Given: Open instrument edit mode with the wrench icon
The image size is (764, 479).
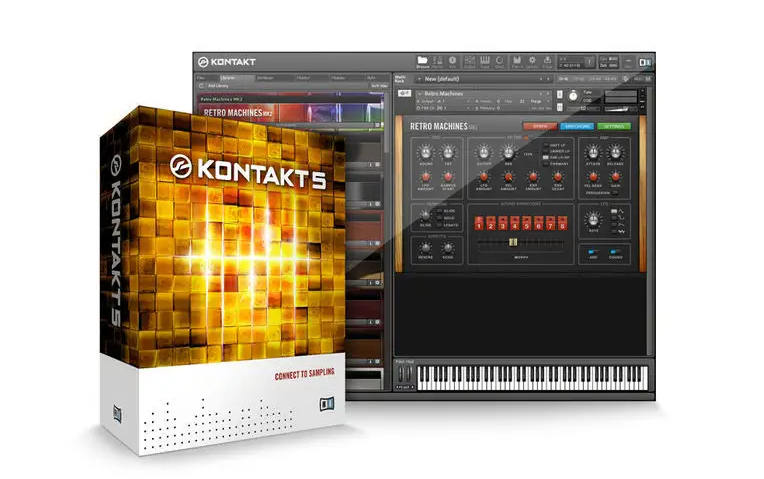Looking at the screenshot, I should (x=405, y=93).
